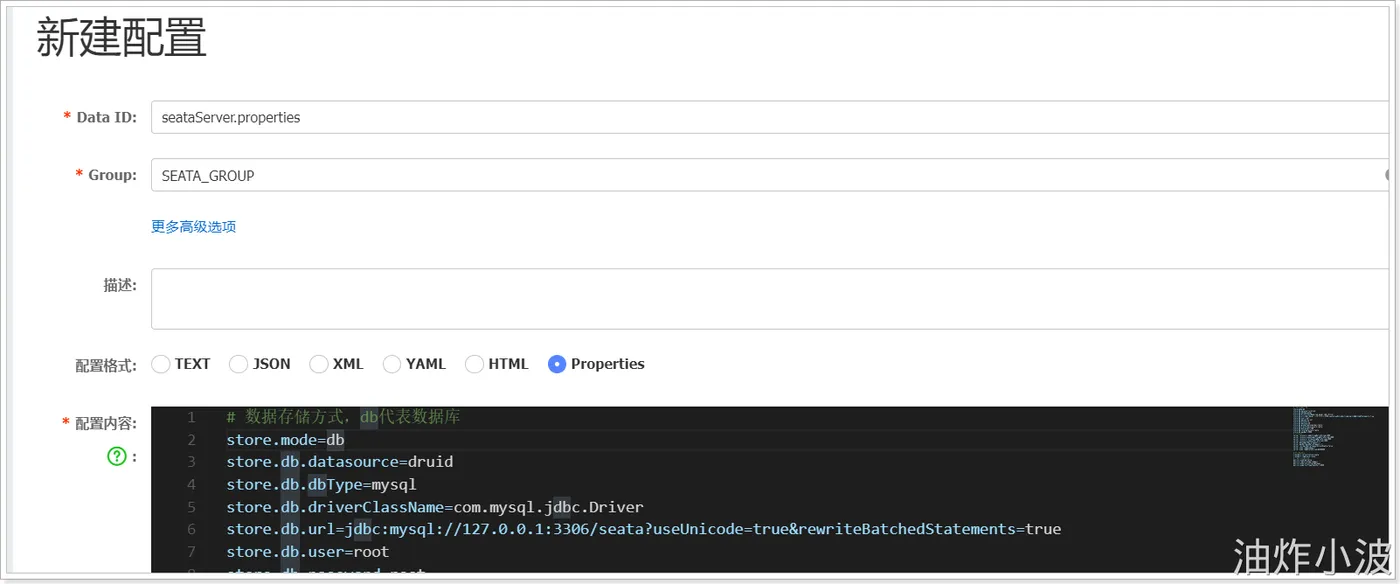
Task: Select the TEXT format radio button
Action: [x=161, y=364]
